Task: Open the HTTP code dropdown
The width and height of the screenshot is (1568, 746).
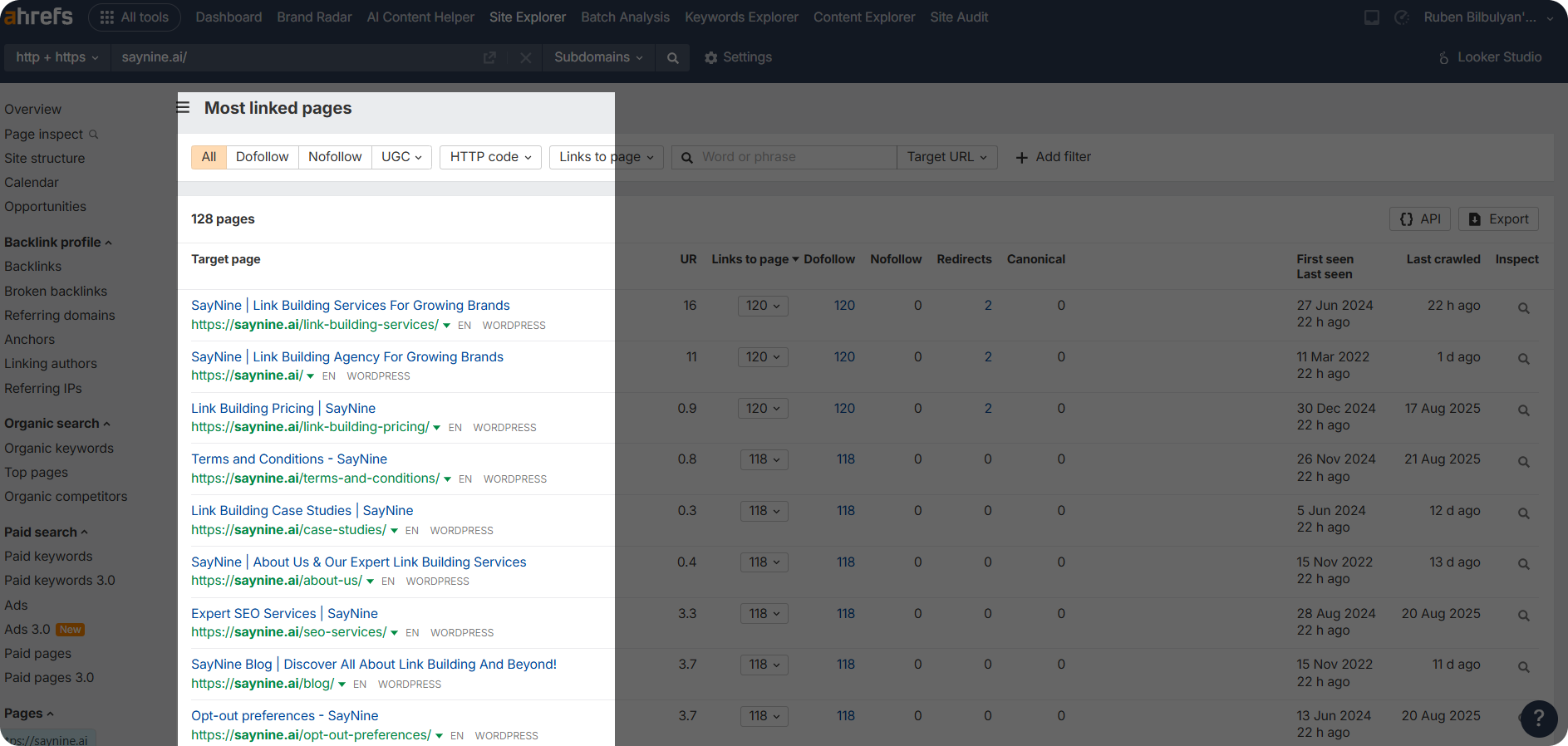Action: pyautogui.click(x=490, y=157)
